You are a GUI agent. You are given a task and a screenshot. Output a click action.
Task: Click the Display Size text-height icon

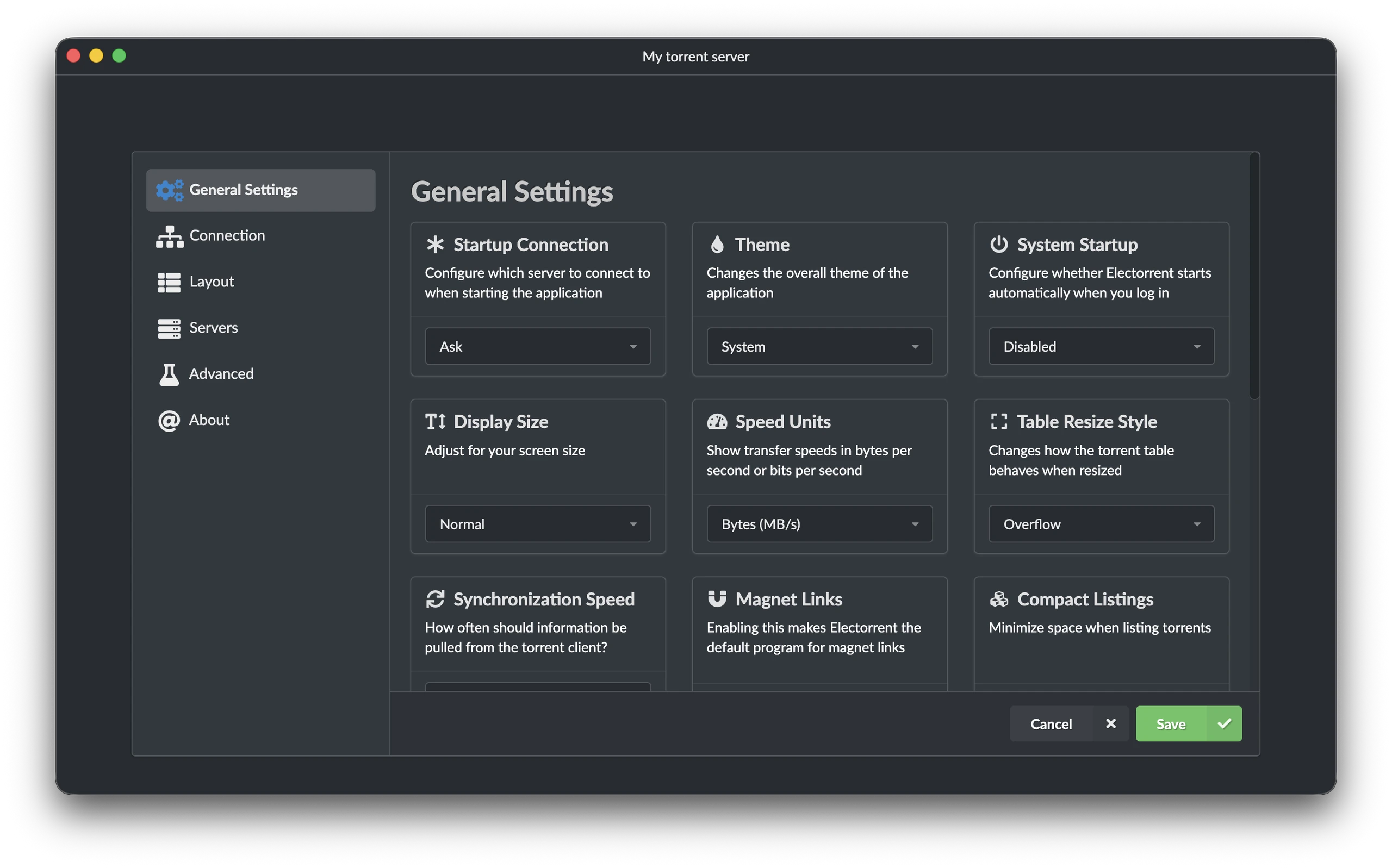(436, 421)
